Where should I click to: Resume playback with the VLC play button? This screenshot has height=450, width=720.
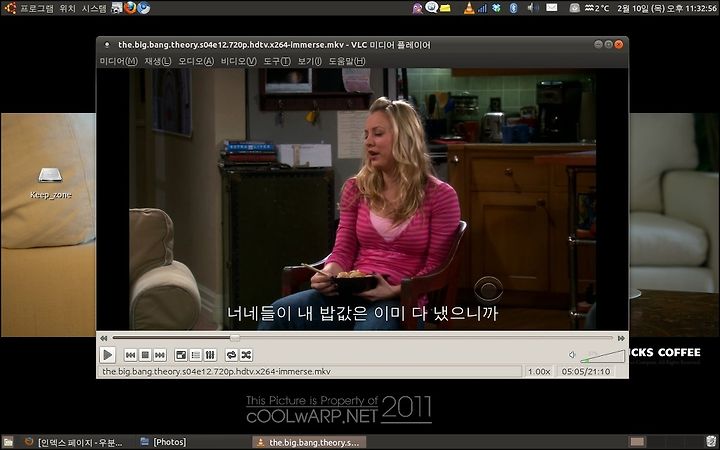(107, 355)
